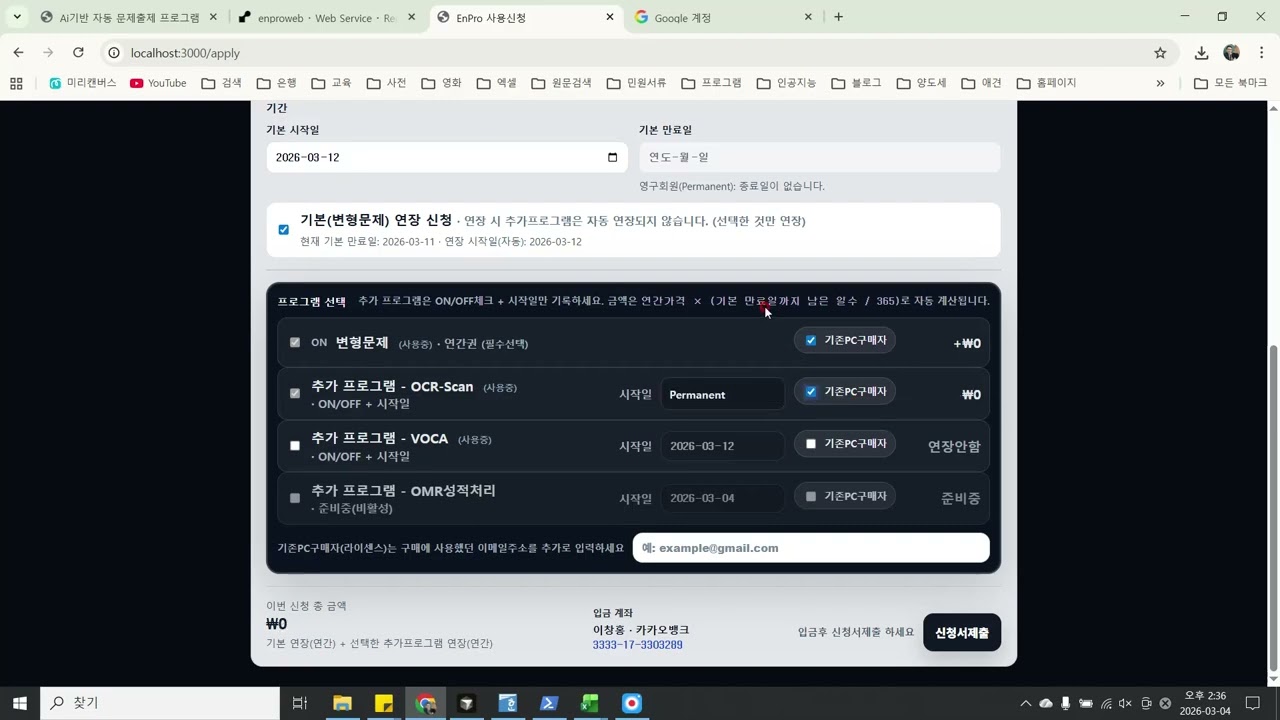This screenshot has width=1280, height=720.
Task: Click the 신청서제출 button
Action: [962, 632]
